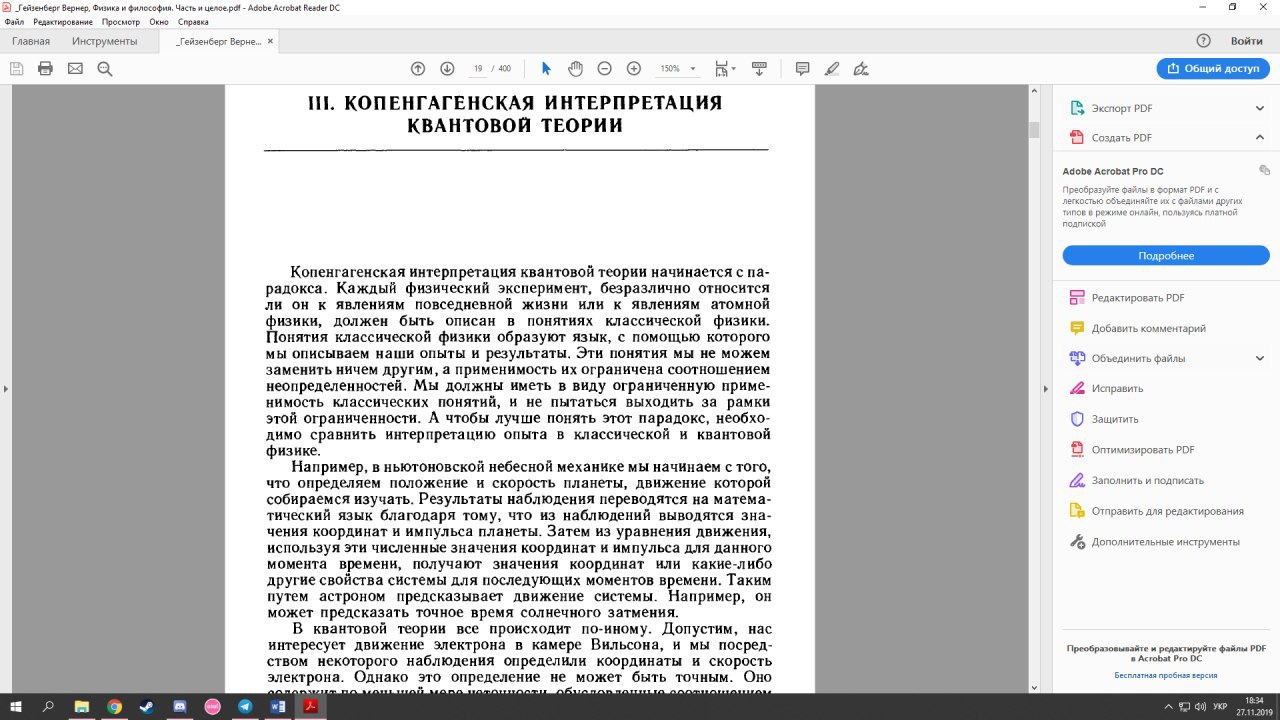Select the Highlight text pen tool
Viewport: 1280px width, 720px height.
(831, 68)
